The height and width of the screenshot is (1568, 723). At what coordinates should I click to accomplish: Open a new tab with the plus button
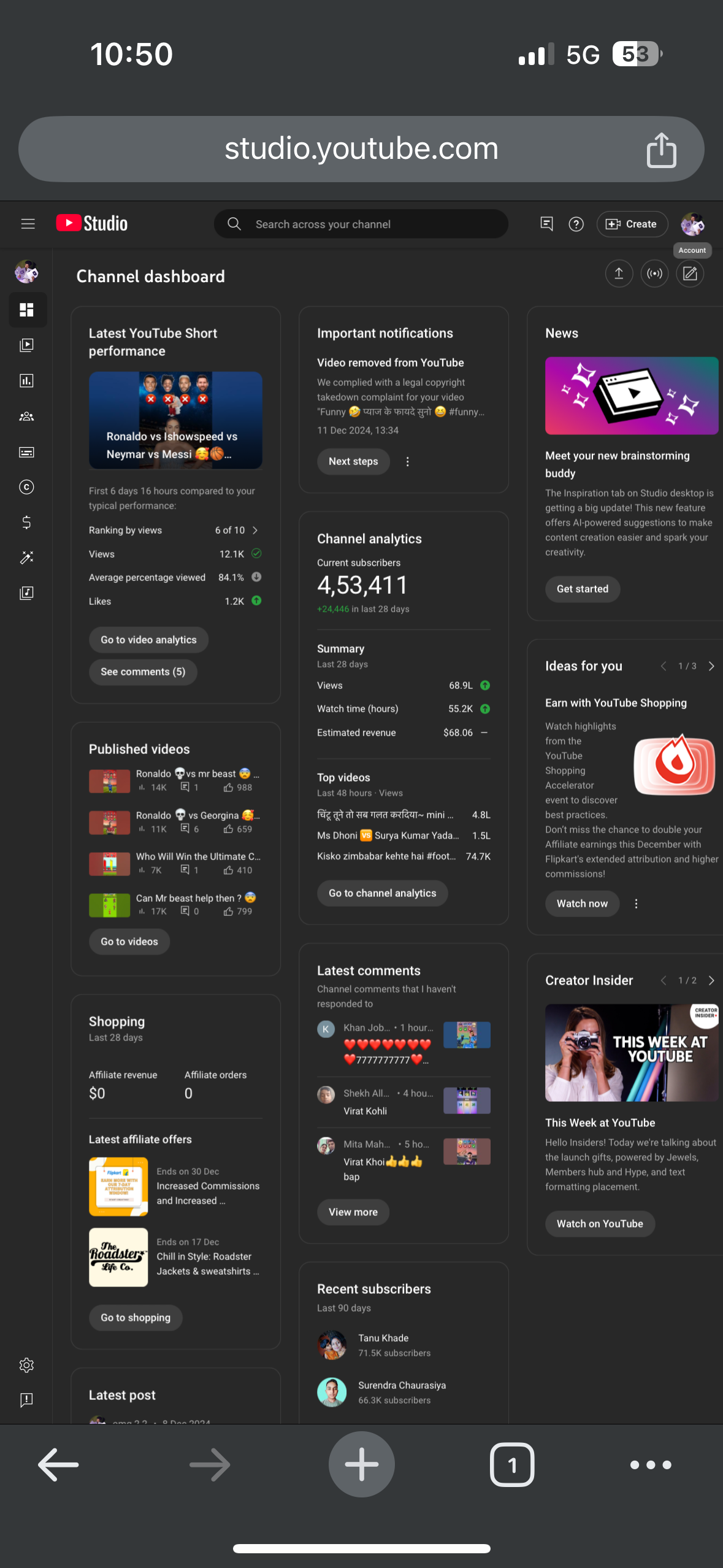361,1464
